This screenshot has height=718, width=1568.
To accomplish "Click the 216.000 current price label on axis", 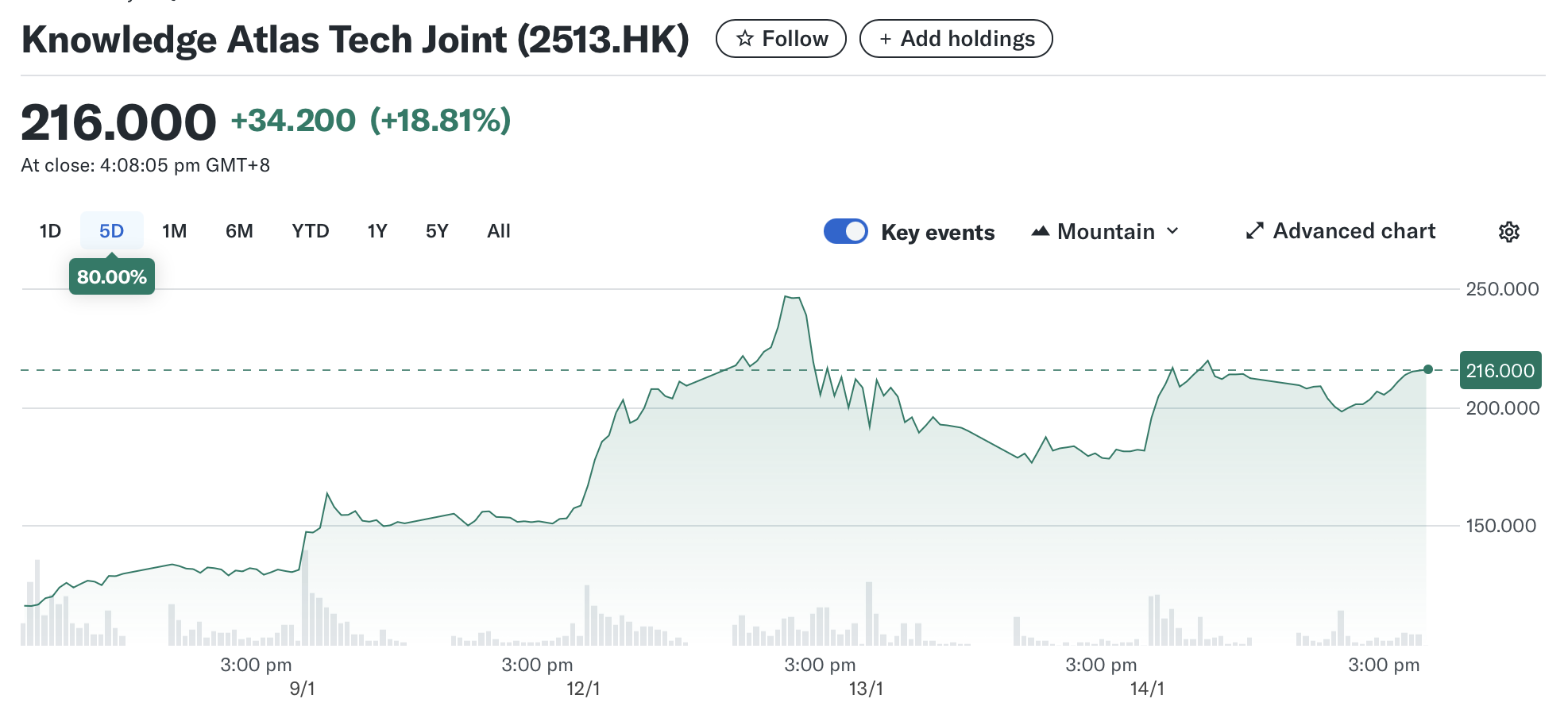I will pos(1500,370).
